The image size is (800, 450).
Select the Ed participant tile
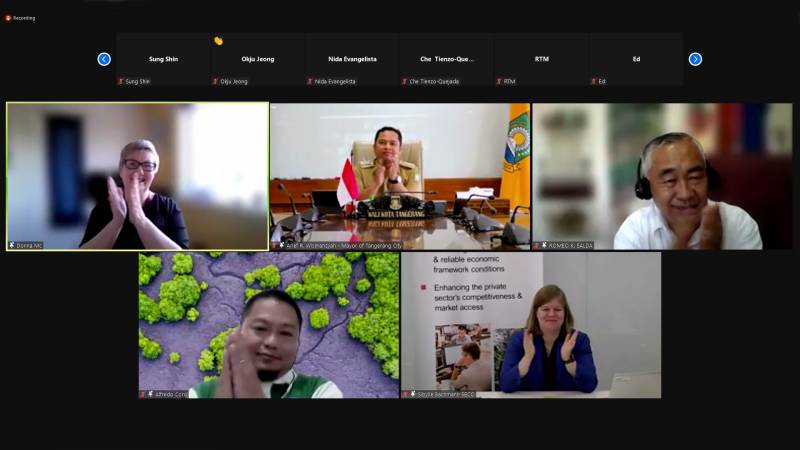tap(636, 59)
